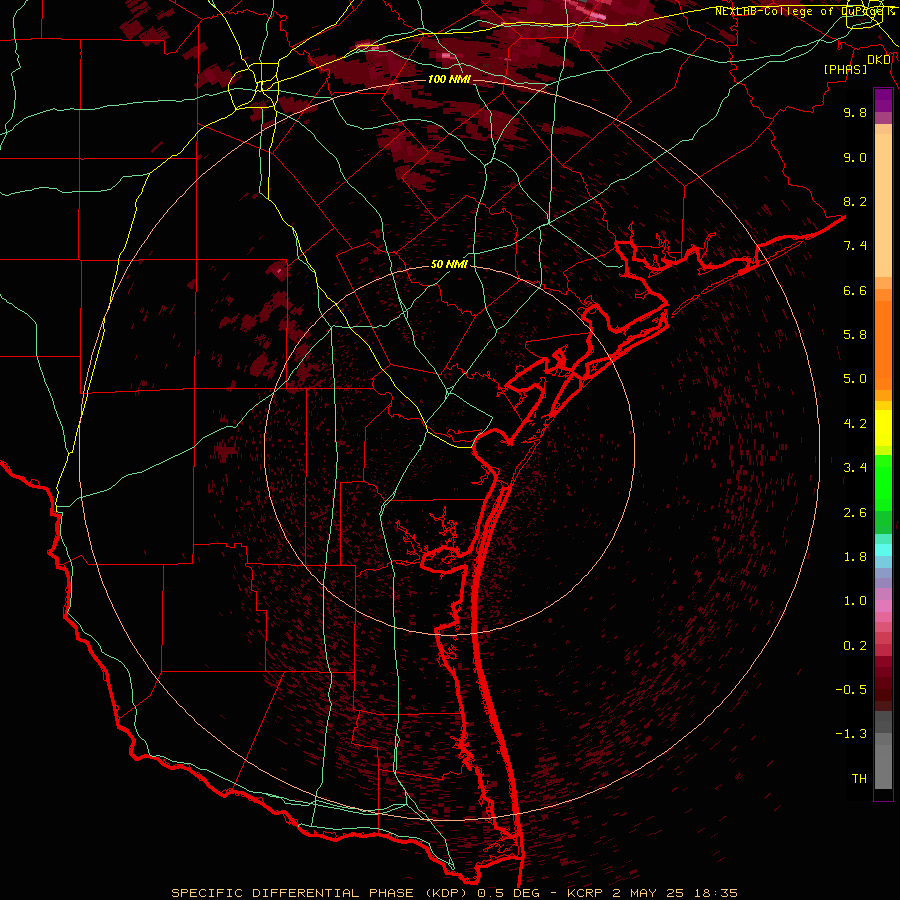Click the "18:35" timestamp in the caption
Viewport: 900px width, 900px height.
pos(714,893)
